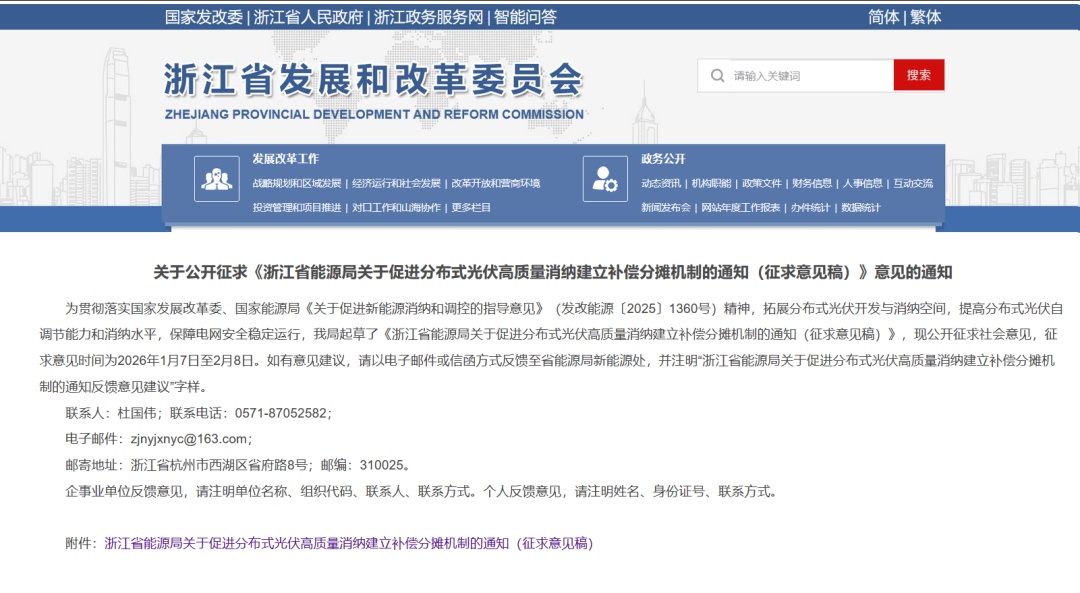Type in the 请输入关键词 search field
This screenshot has height=593, width=1080.
(808, 76)
